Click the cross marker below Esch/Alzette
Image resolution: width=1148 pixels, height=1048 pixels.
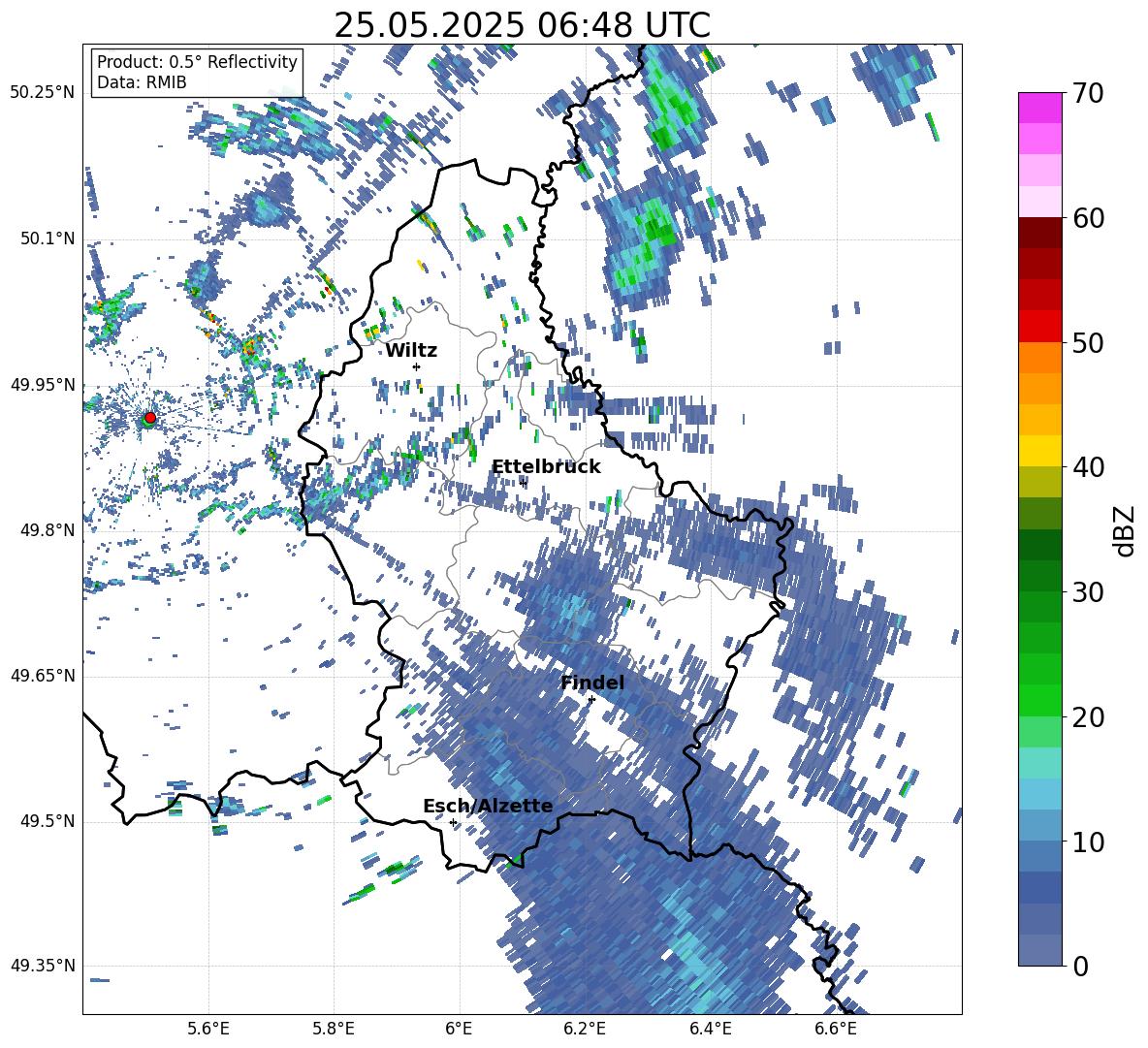[453, 822]
